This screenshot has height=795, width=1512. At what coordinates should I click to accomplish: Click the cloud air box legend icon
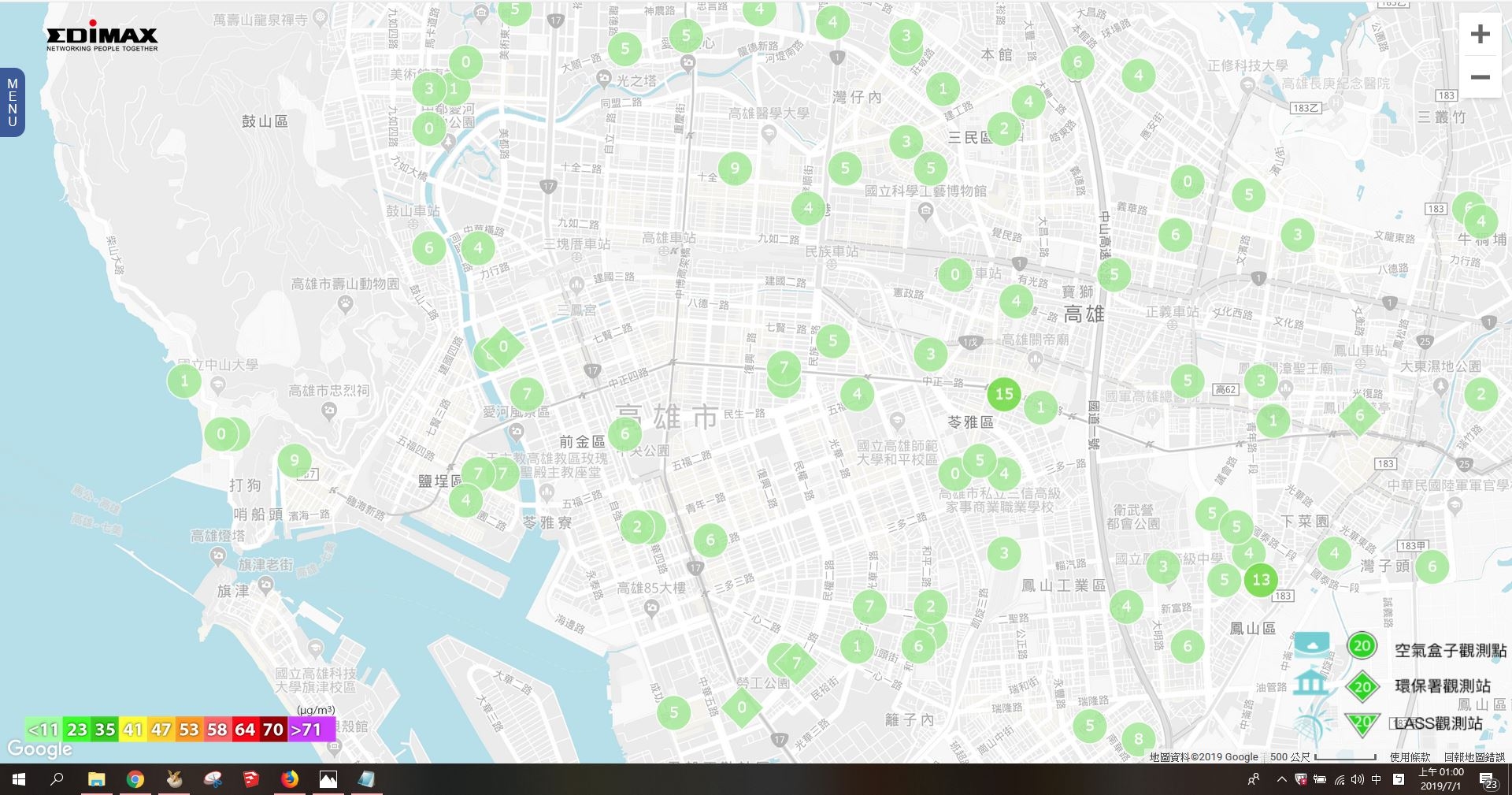(1312, 643)
